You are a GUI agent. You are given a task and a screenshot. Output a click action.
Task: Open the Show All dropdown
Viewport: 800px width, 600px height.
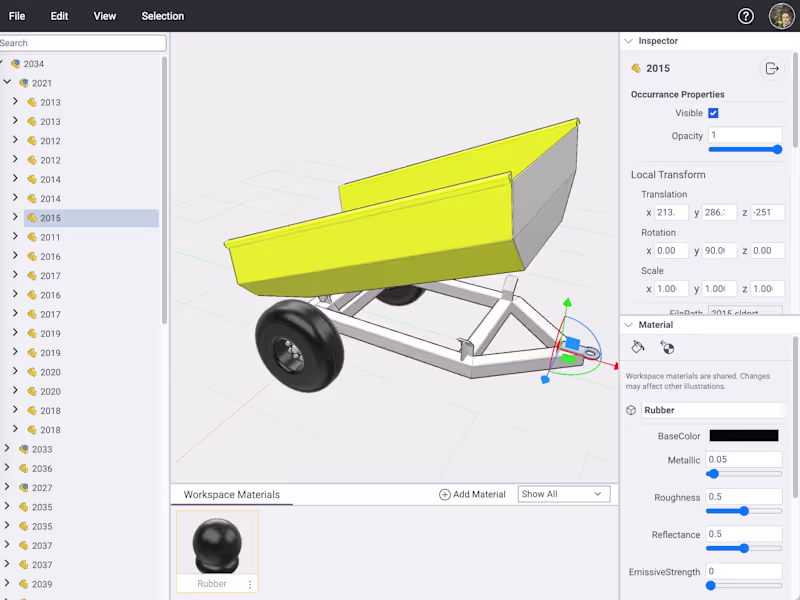pyautogui.click(x=564, y=494)
